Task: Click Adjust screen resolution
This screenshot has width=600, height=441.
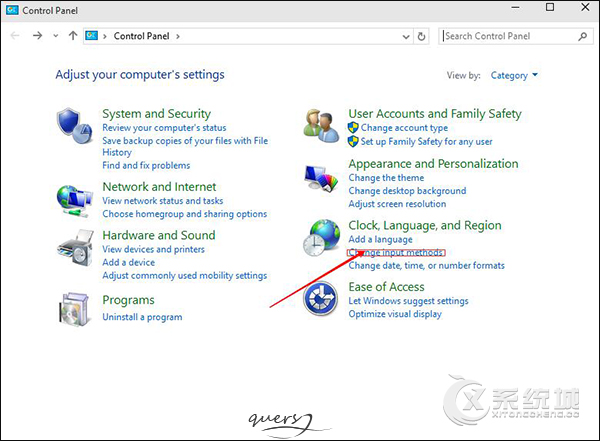Action: (x=397, y=204)
